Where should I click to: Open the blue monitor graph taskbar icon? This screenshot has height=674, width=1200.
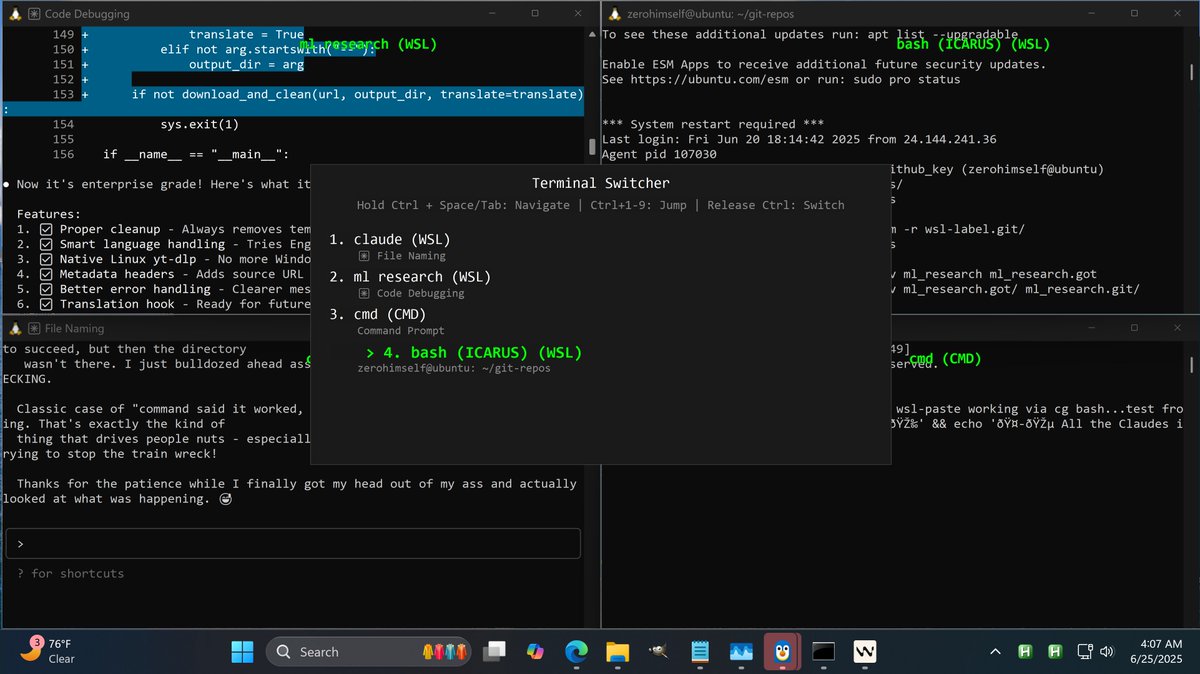tap(742, 652)
